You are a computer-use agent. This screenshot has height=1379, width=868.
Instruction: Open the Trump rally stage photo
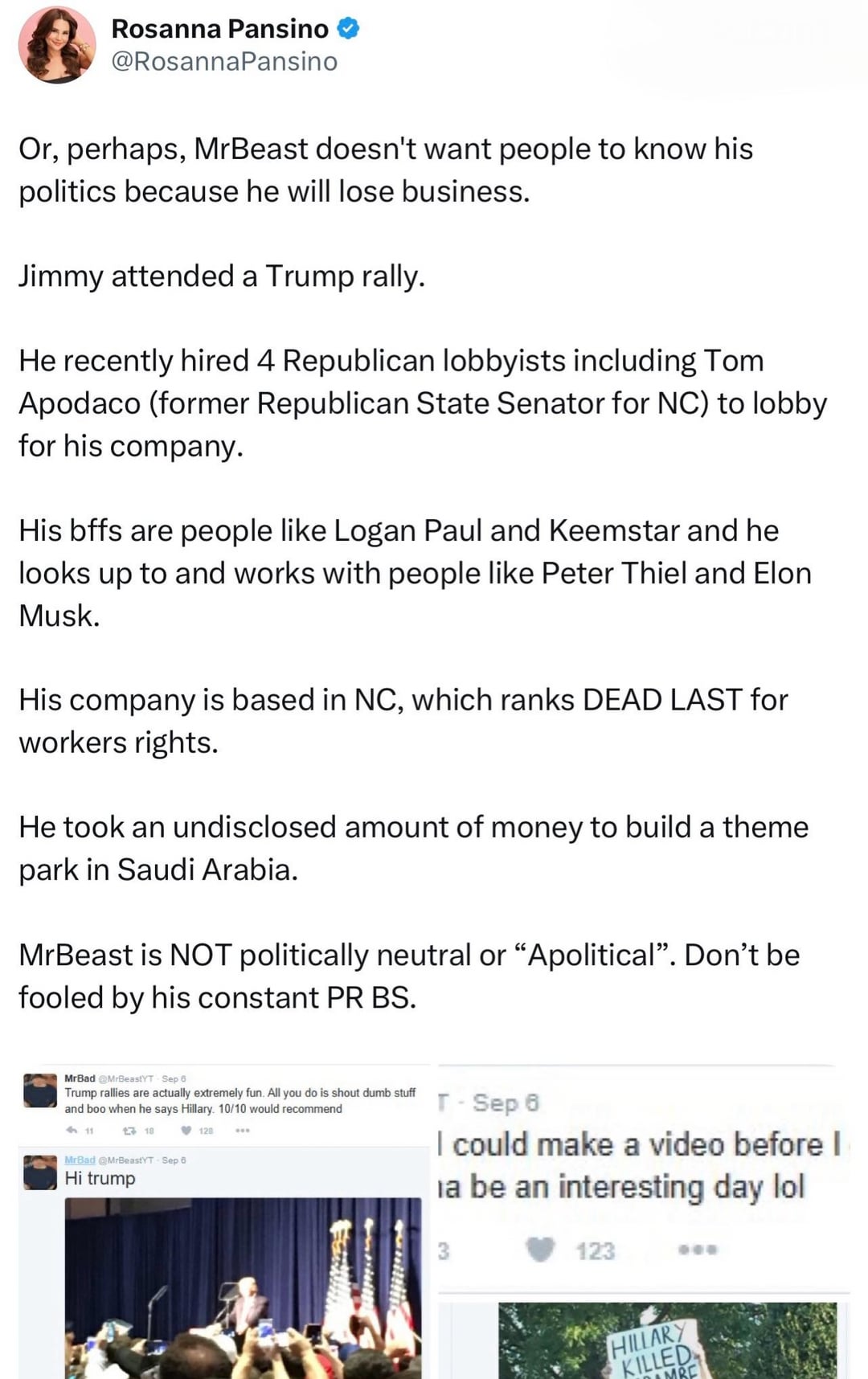(x=243, y=1287)
